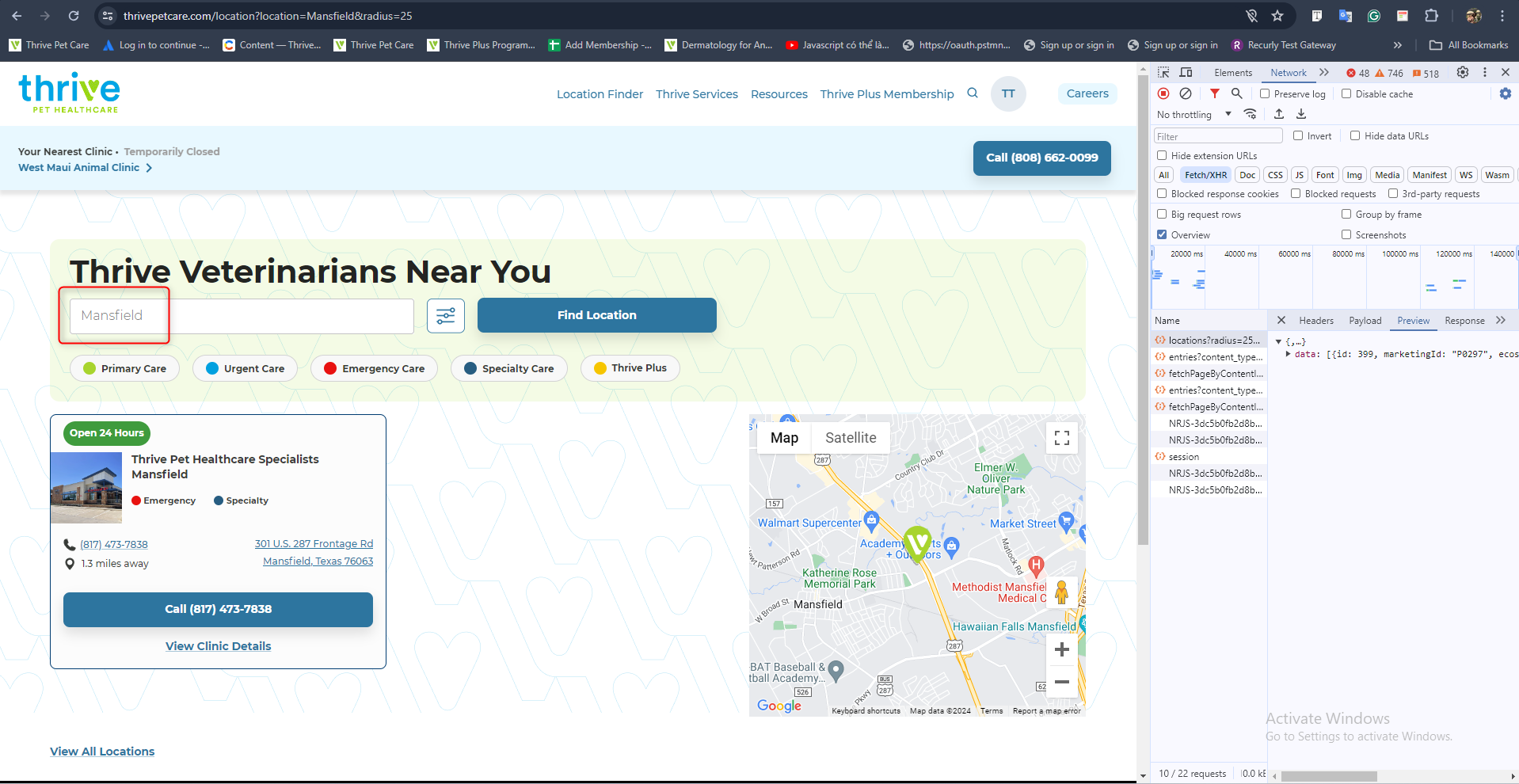Close the request details pane

pos(1281,320)
